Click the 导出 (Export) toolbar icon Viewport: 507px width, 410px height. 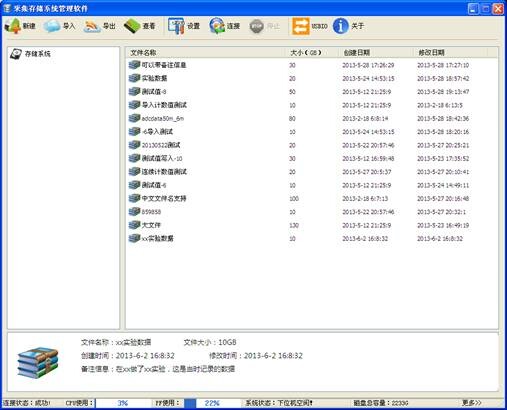92,26
